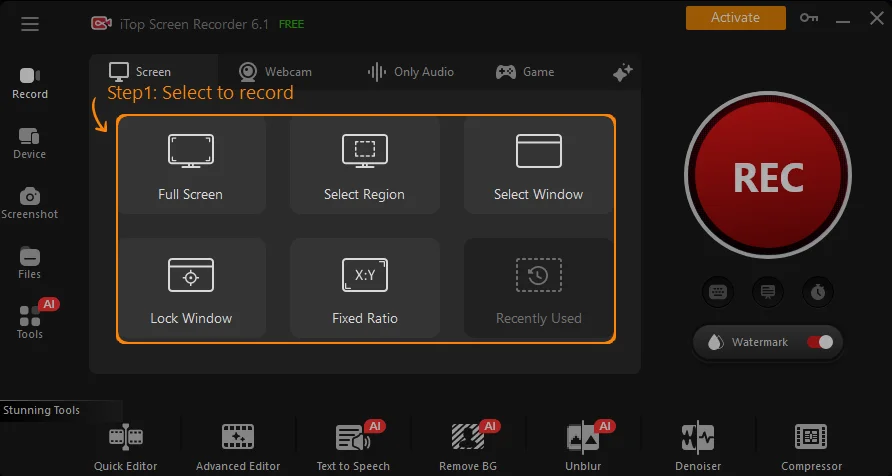Launch the Denoiser tool
This screenshot has height=476, width=892.
point(697,445)
